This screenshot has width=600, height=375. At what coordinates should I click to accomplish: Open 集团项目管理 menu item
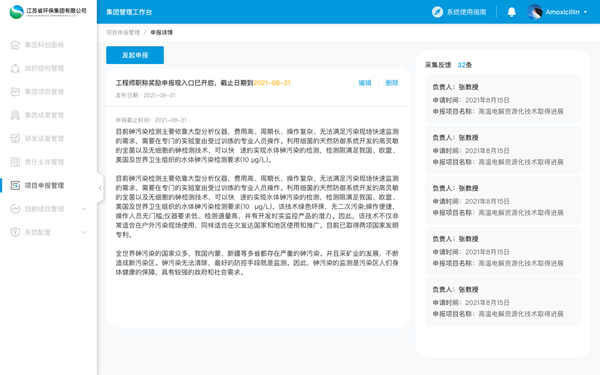pos(44,92)
